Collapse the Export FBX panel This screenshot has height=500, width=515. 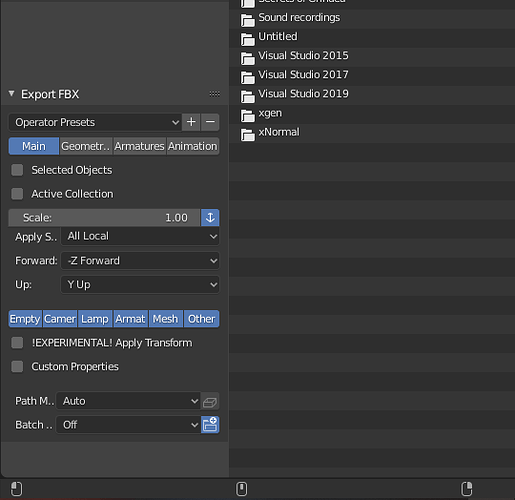[12, 94]
